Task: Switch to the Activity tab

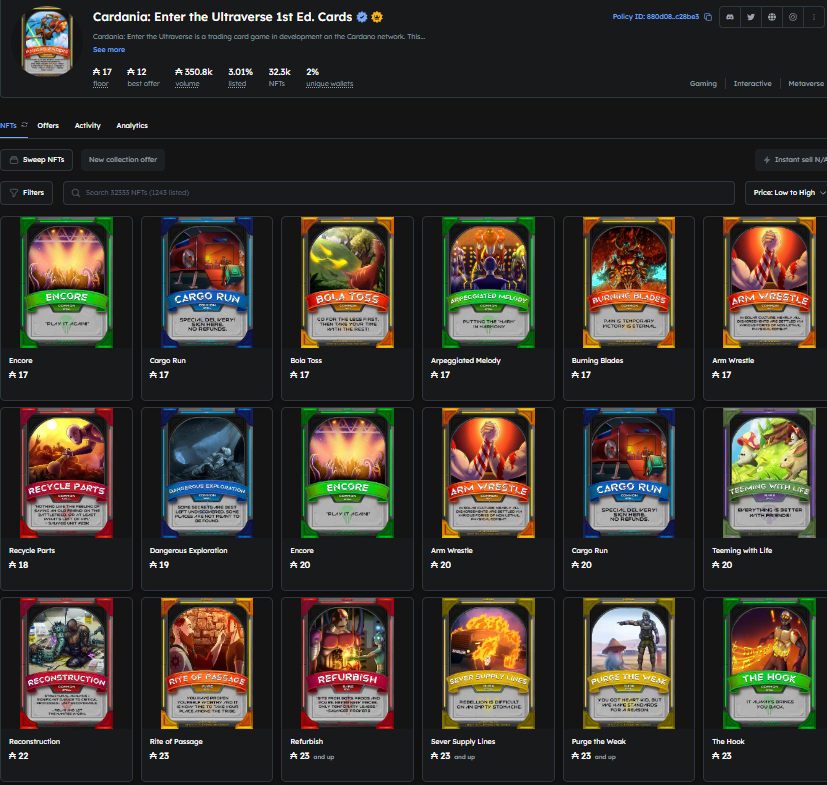Action: click(88, 126)
